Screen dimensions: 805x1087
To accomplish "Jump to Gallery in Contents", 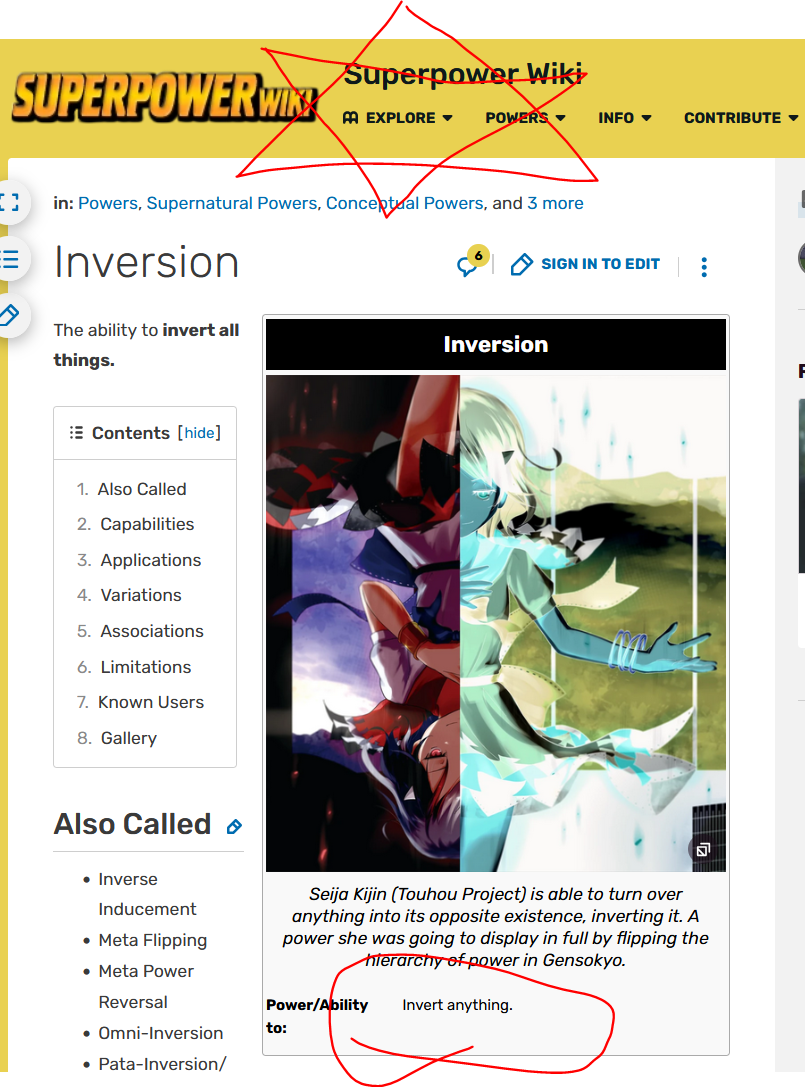I will pyautogui.click(x=128, y=738).
